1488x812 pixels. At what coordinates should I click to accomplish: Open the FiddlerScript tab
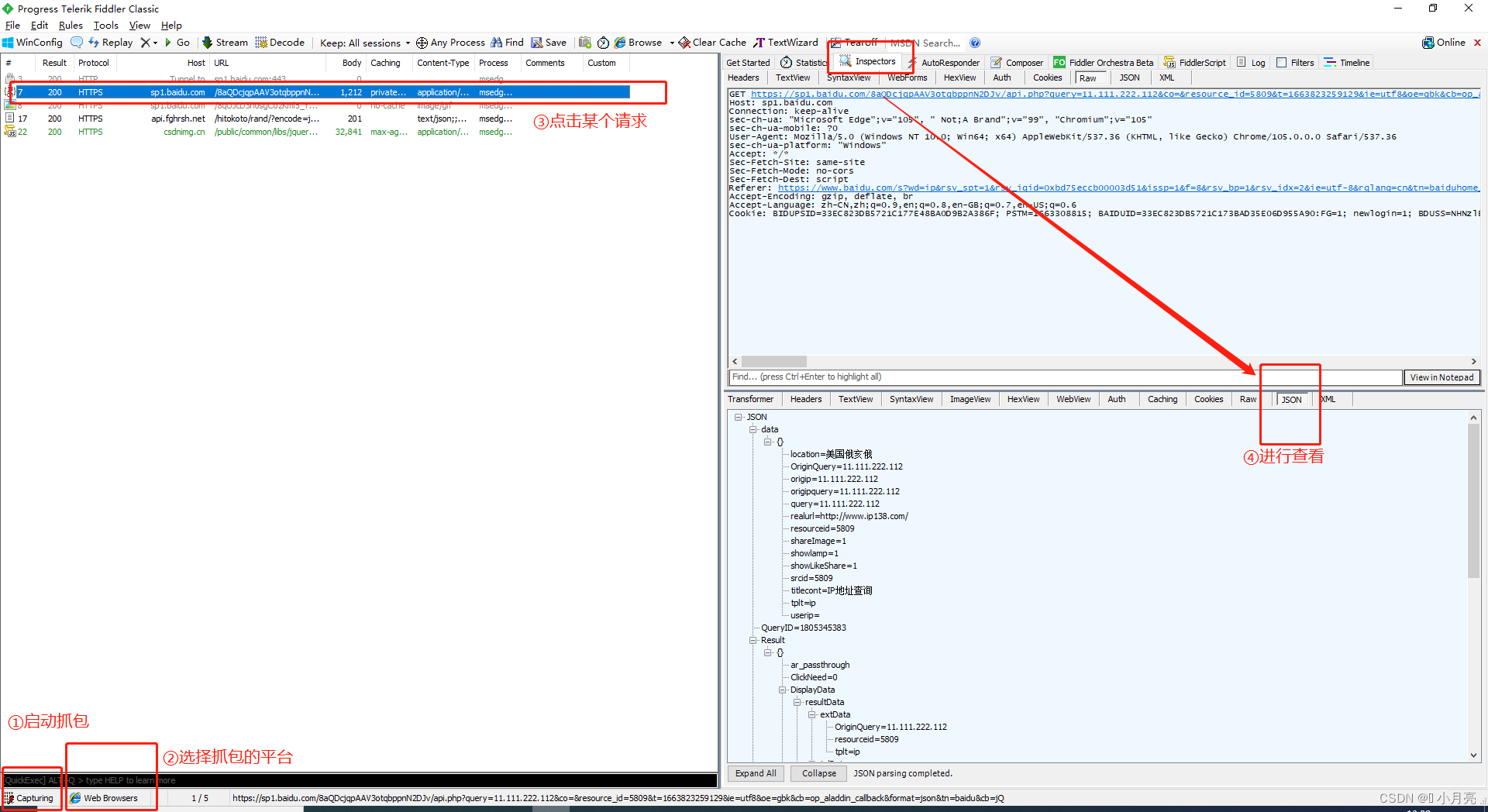(x=1195, y=63)
